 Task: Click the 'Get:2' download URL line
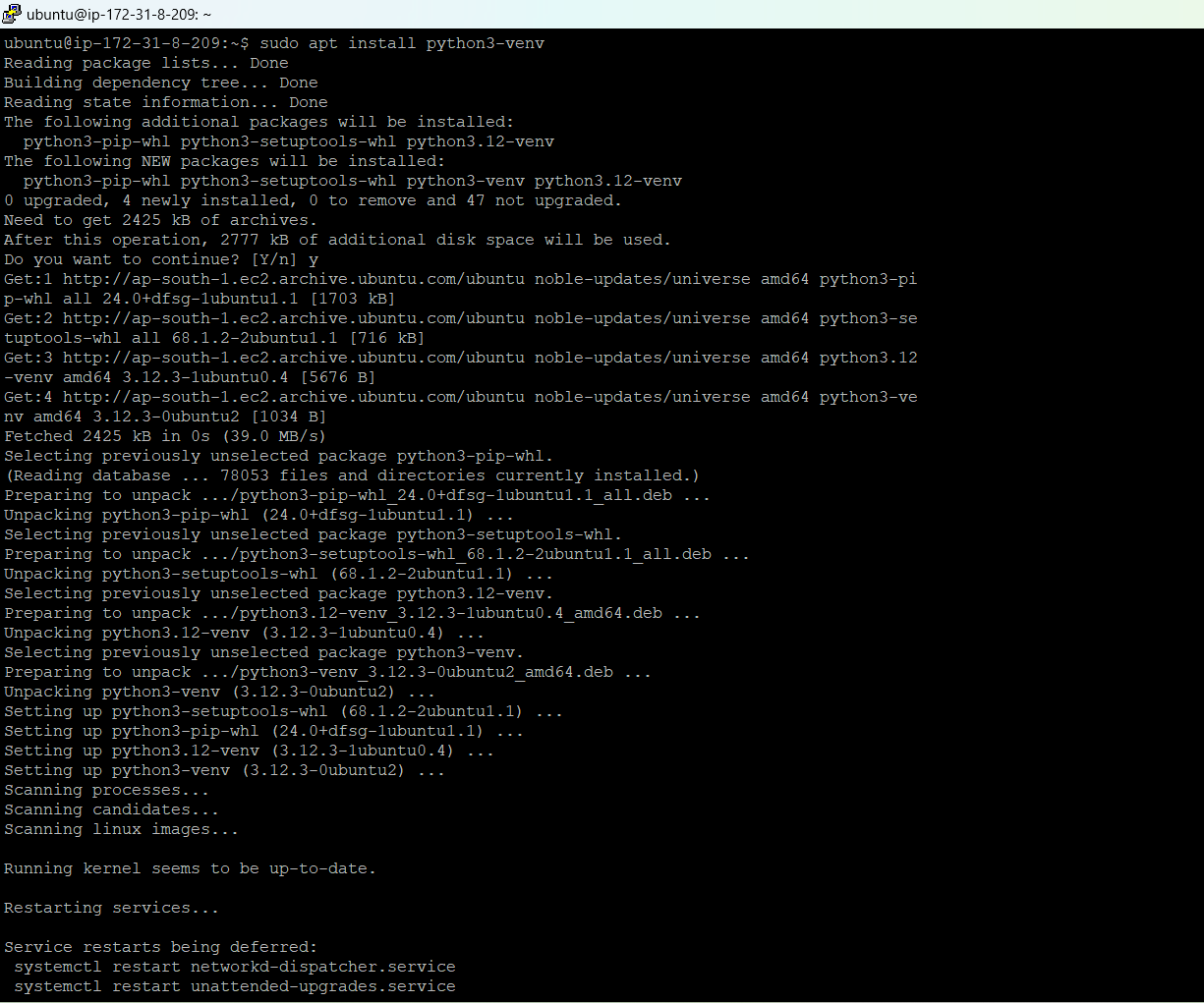tap(461, 318)
